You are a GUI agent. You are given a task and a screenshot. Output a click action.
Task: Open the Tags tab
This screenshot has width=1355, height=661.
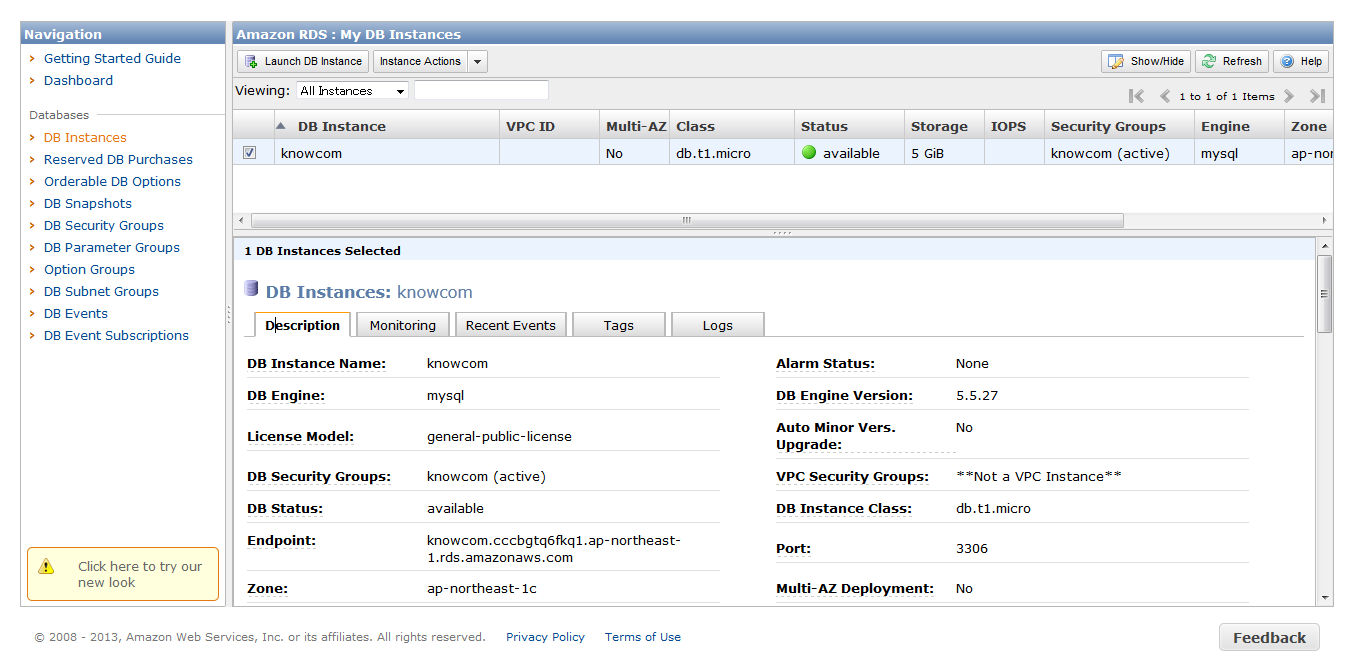point(619,325)
